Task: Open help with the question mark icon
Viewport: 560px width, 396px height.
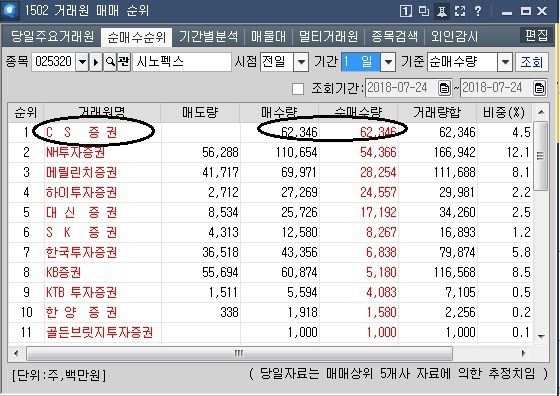Action: pos(478,11)
